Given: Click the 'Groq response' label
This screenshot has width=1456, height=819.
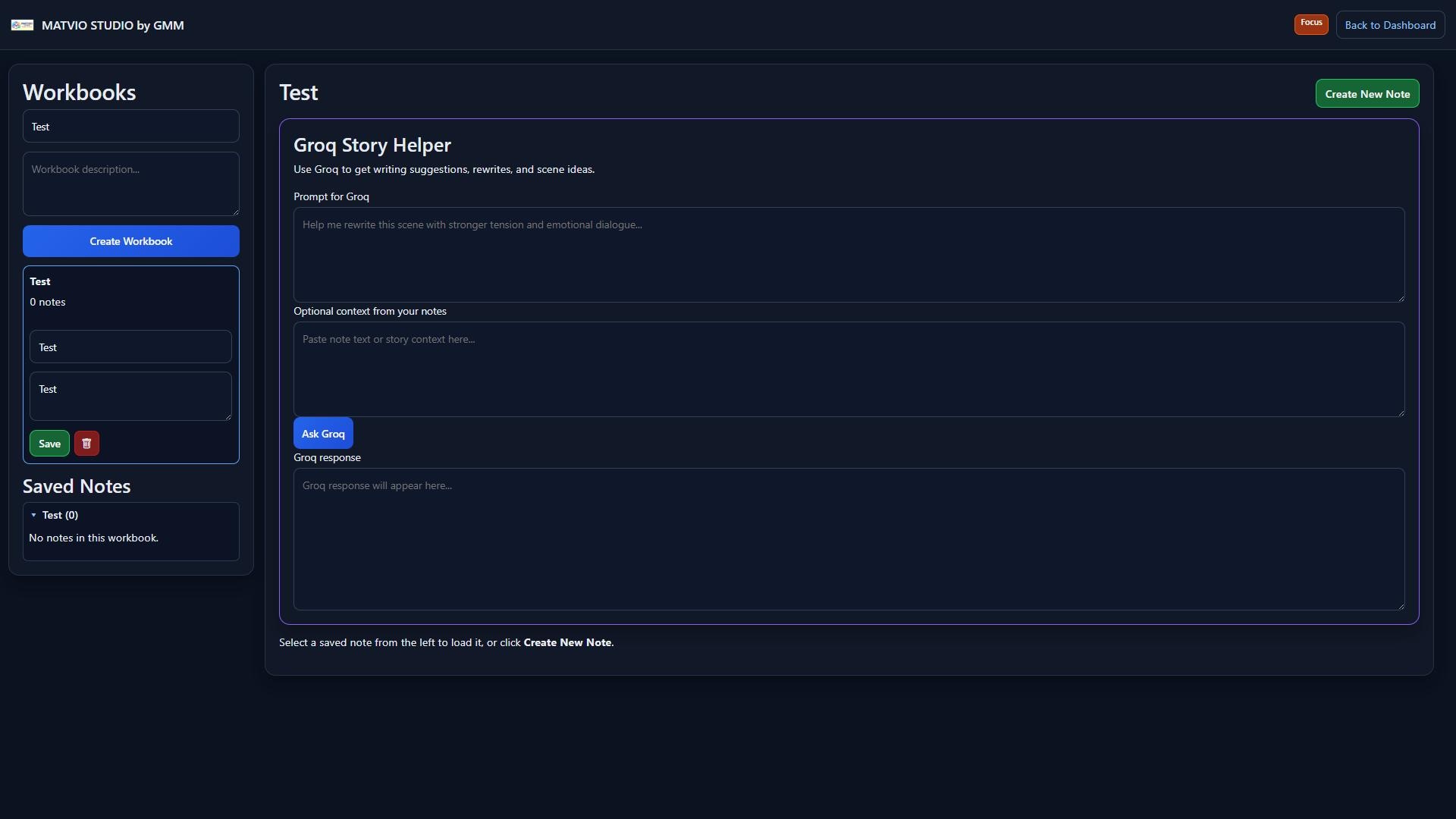Looking at the screenshot, I should click(x=328, y=457).
